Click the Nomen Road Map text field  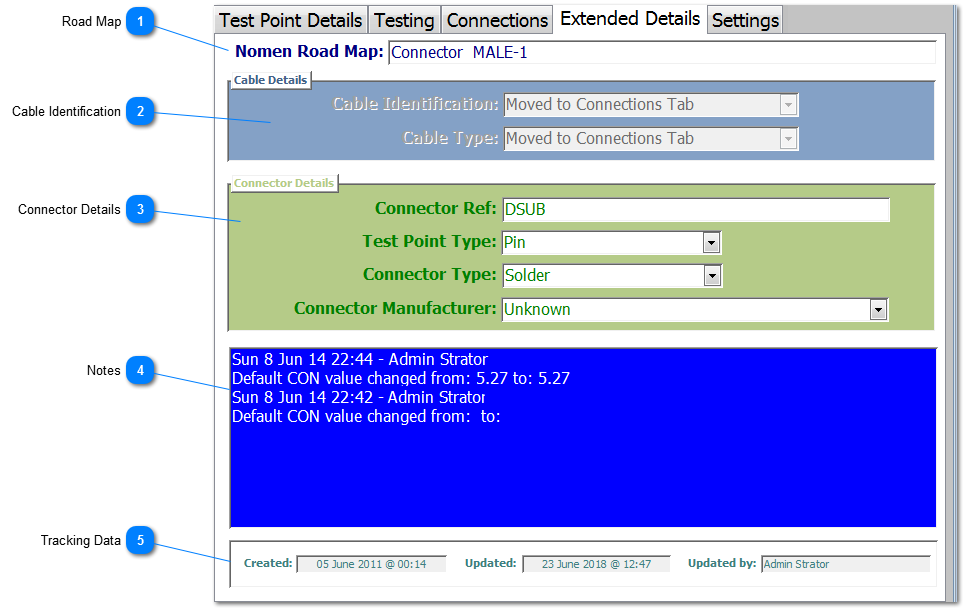click(x=661, y=53)
